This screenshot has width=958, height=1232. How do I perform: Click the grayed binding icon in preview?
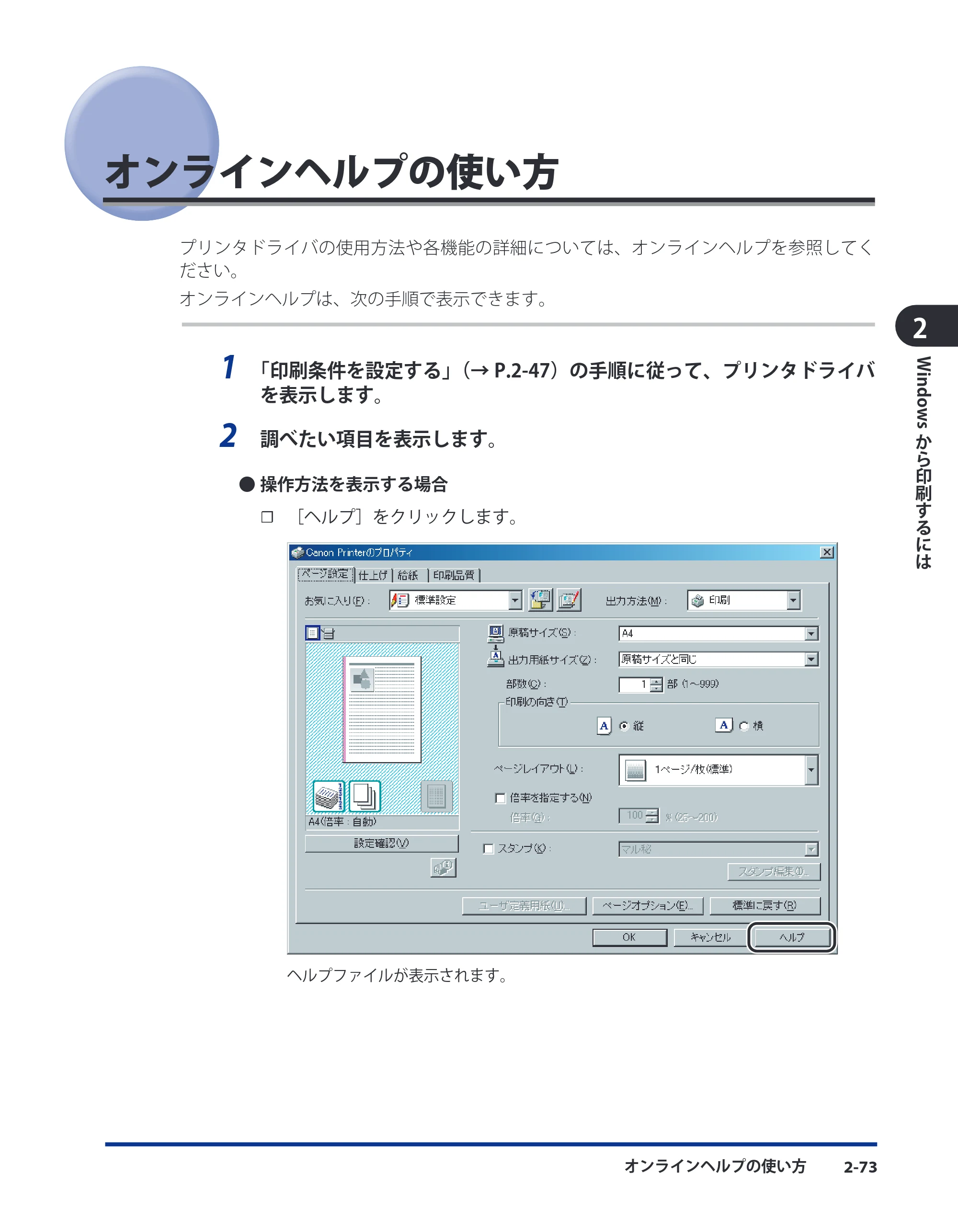437,796
